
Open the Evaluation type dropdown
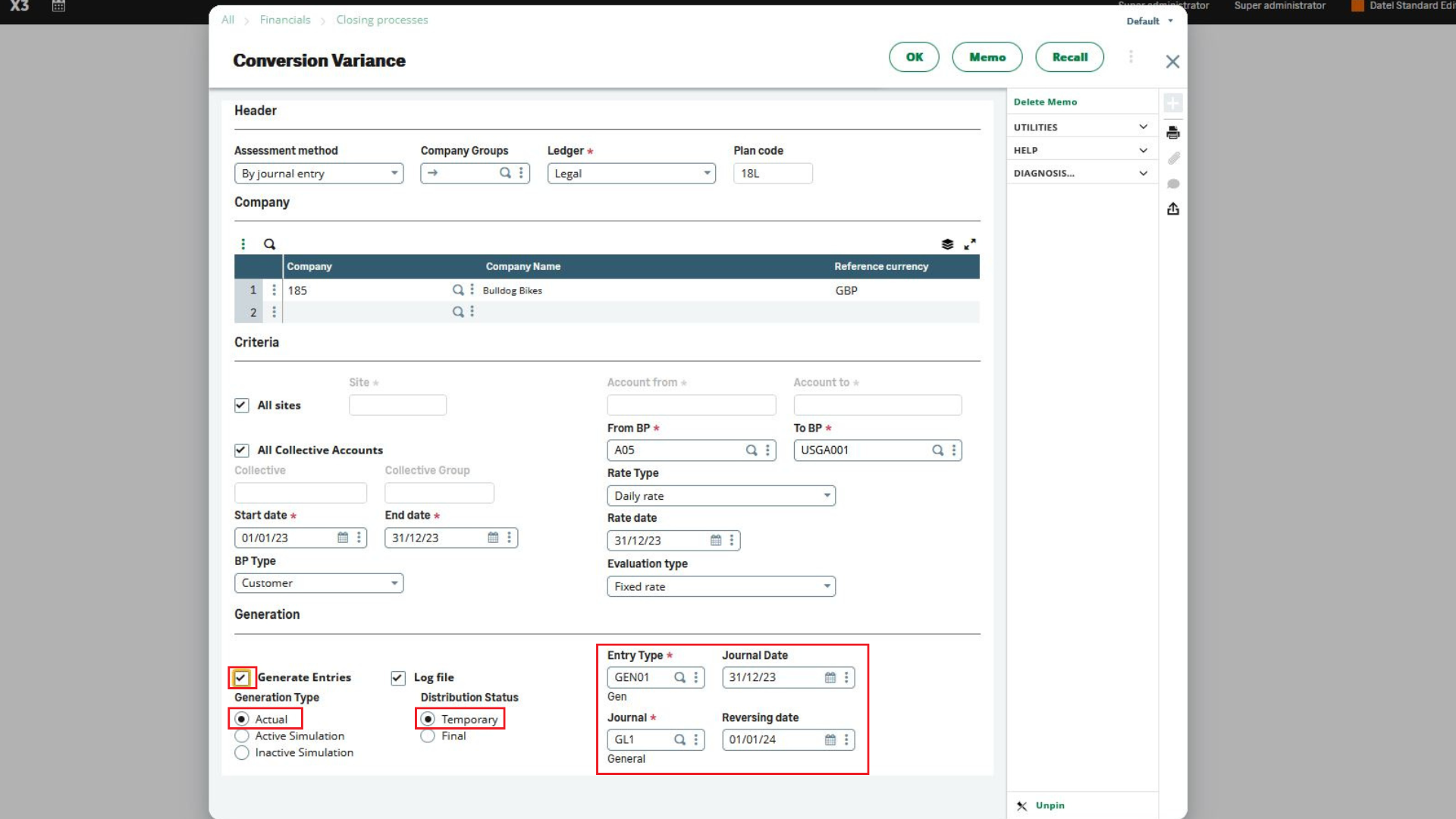[720, 586]
